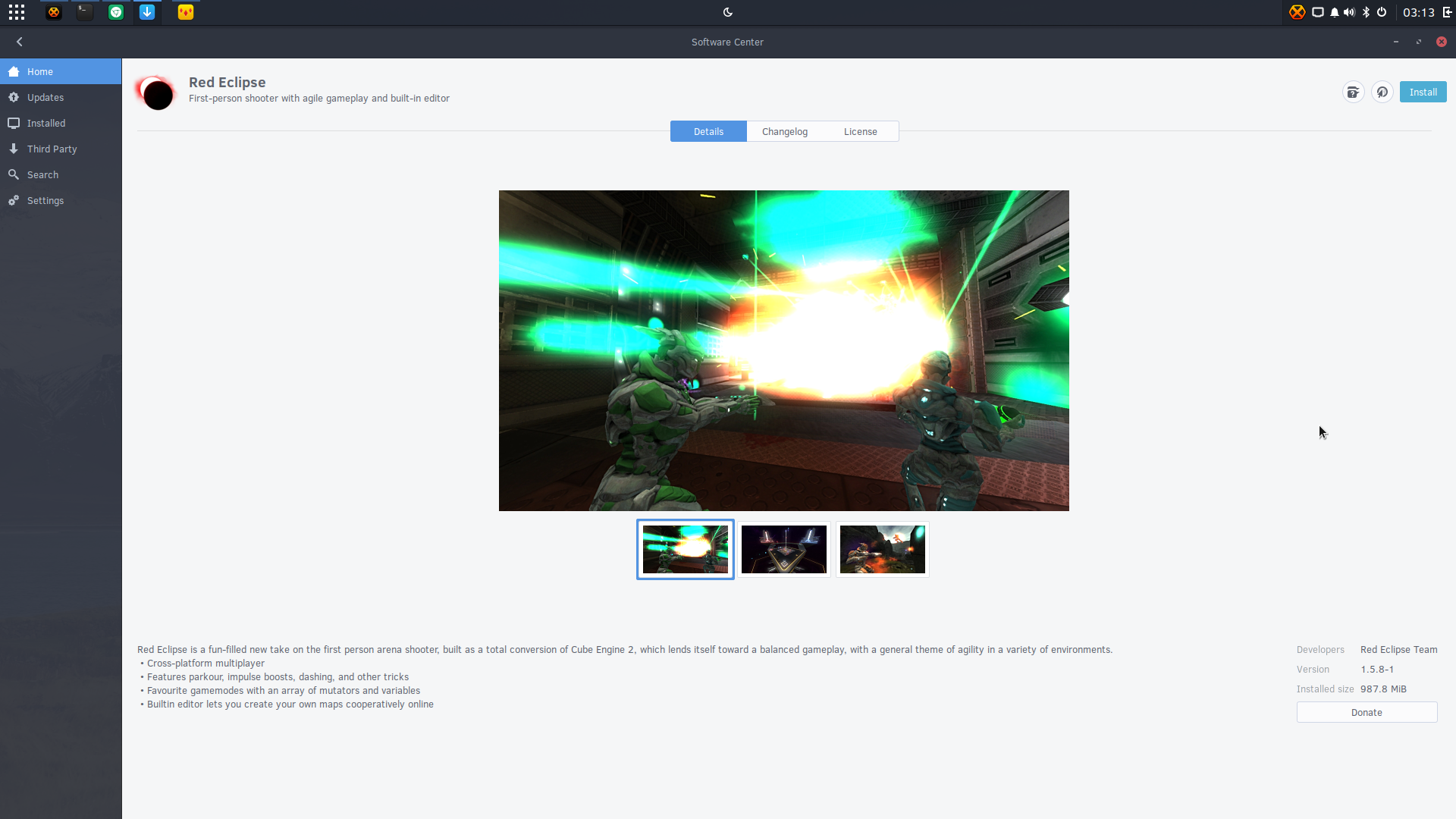This screenshot has width=1456, height=819.
Task: Click the Donate button
Action: coord(1367,712)
